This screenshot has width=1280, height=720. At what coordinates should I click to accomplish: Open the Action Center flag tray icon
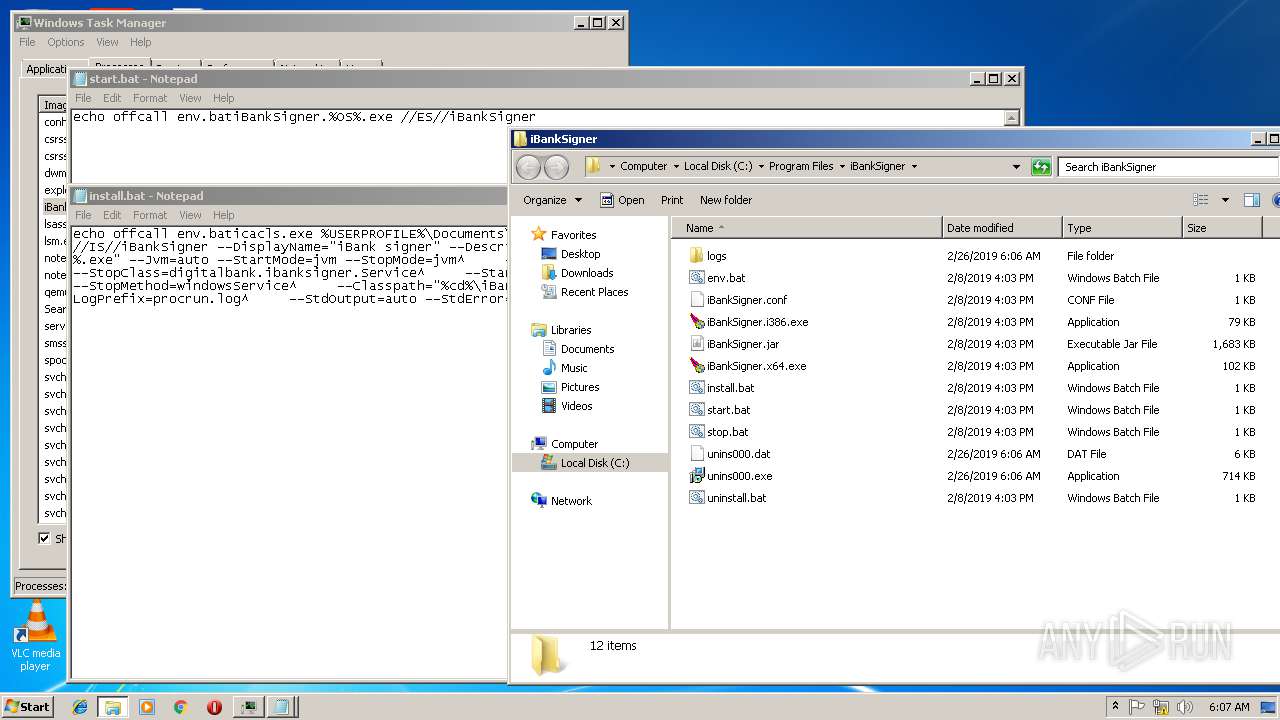click(x=1137, y=707)
